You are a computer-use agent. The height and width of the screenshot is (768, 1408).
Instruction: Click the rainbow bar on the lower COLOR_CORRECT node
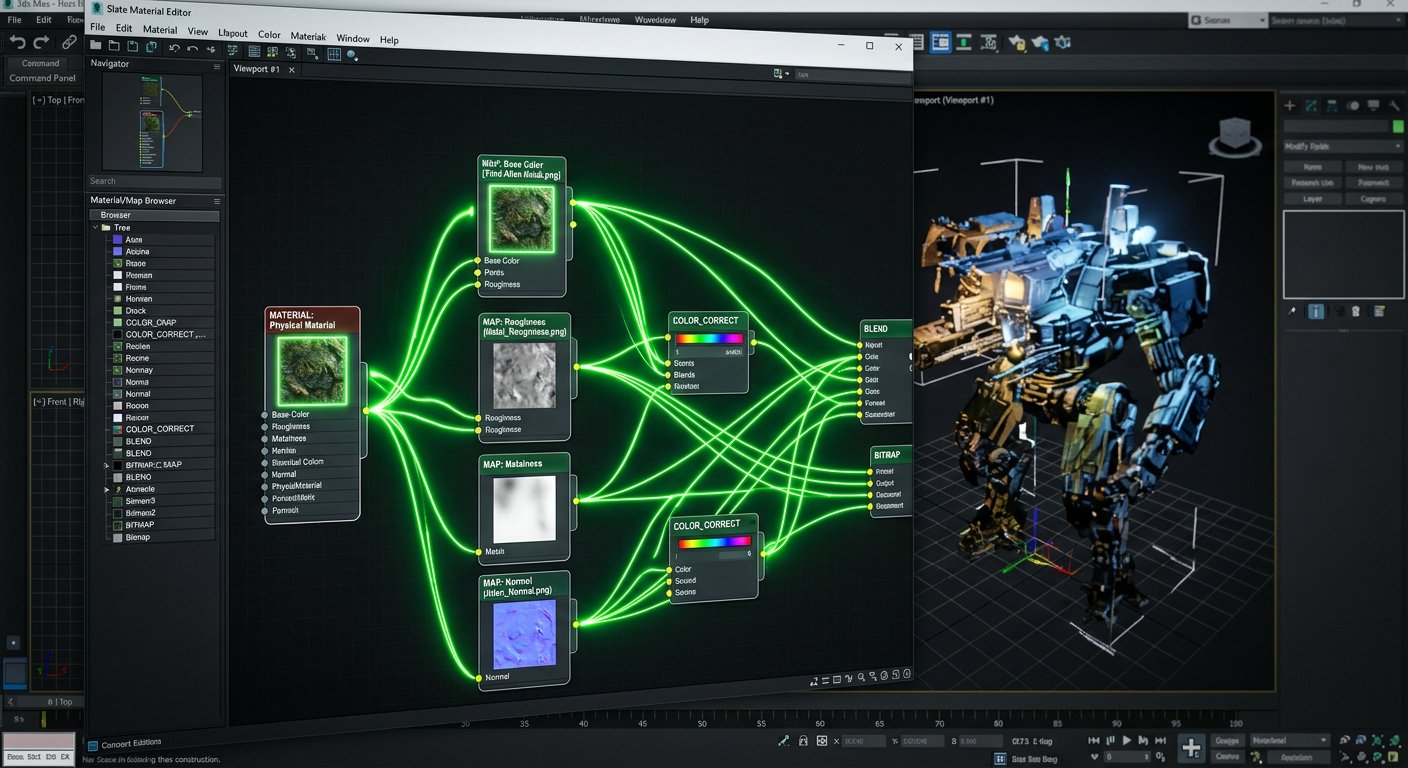point(714,542)
